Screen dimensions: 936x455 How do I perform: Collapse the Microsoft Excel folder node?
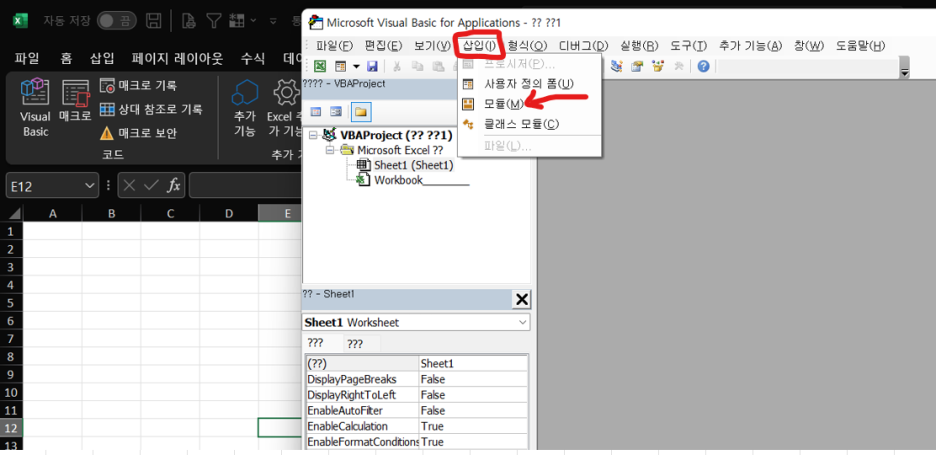(330, 150)
